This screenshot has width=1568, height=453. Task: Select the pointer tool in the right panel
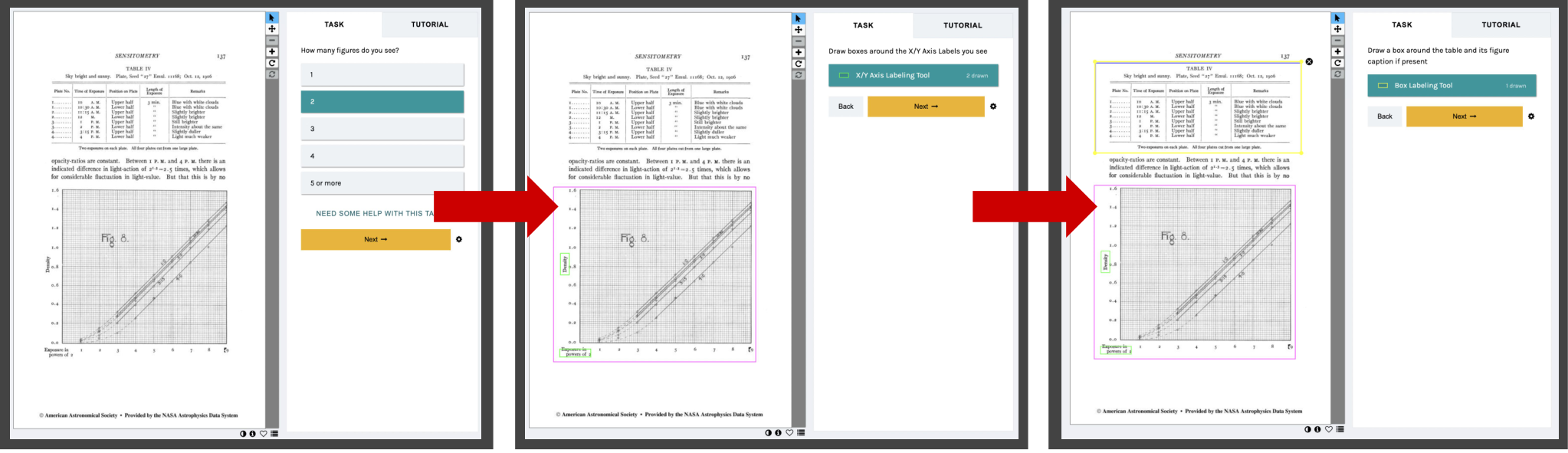point(1337,18)
